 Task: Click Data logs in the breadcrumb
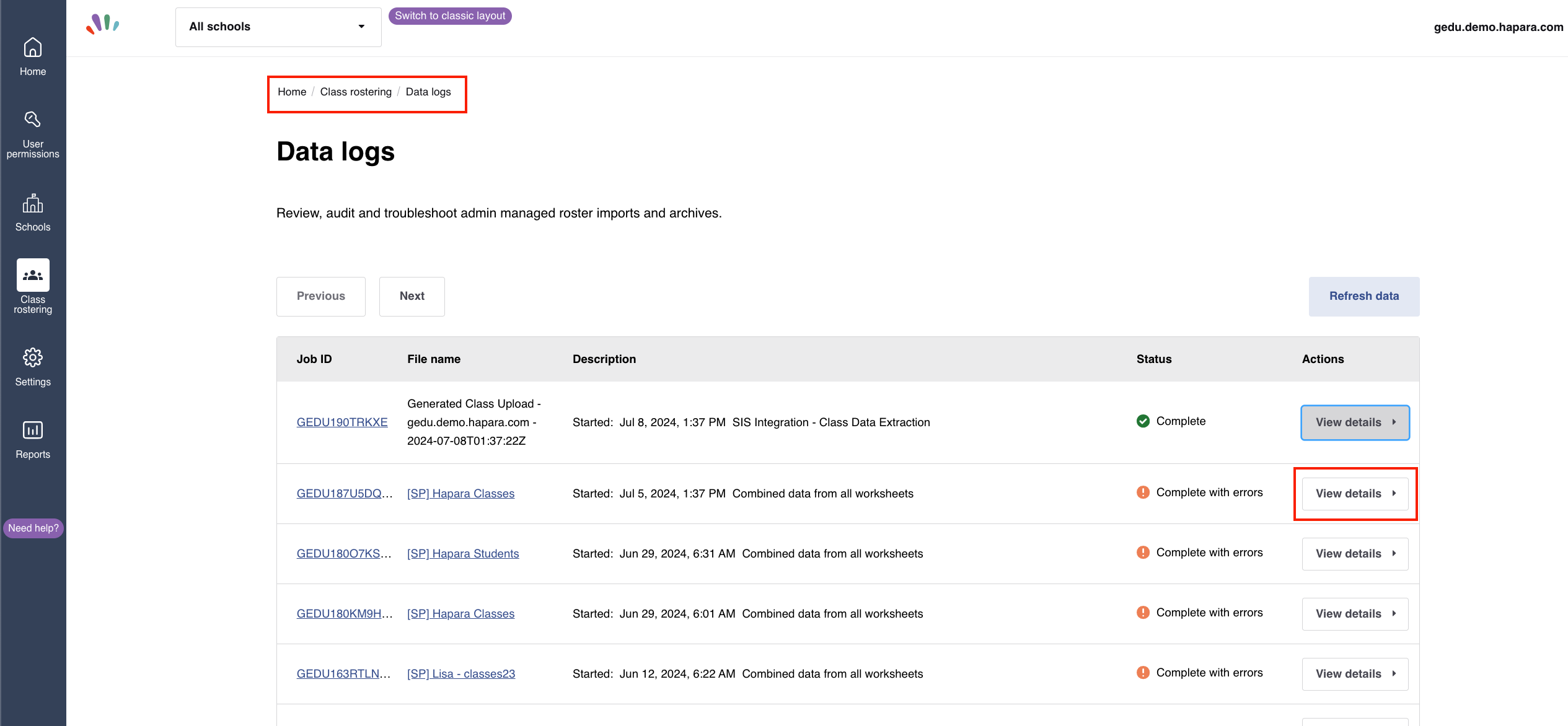[x=428, y=92]
